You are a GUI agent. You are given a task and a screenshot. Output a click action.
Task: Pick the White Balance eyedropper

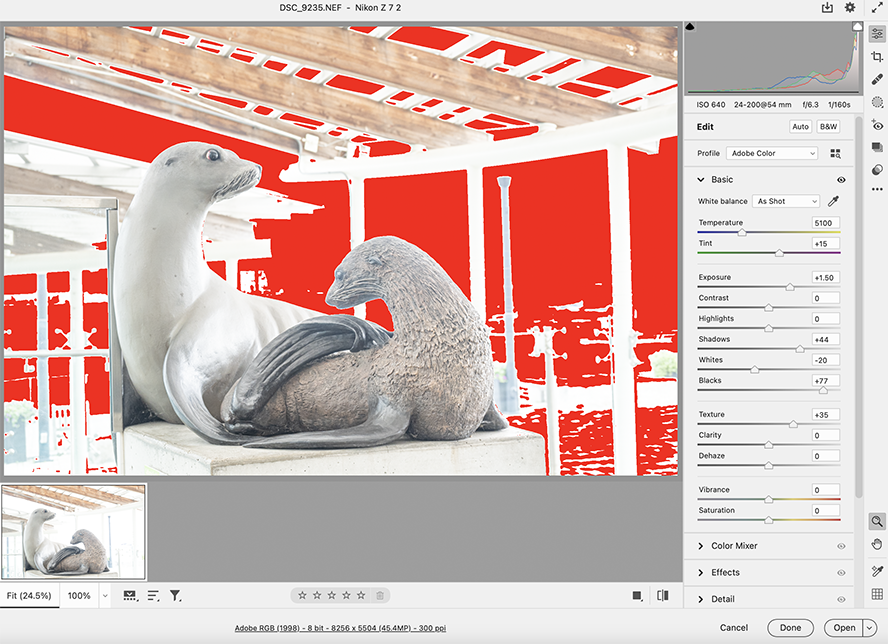[833, 201]
